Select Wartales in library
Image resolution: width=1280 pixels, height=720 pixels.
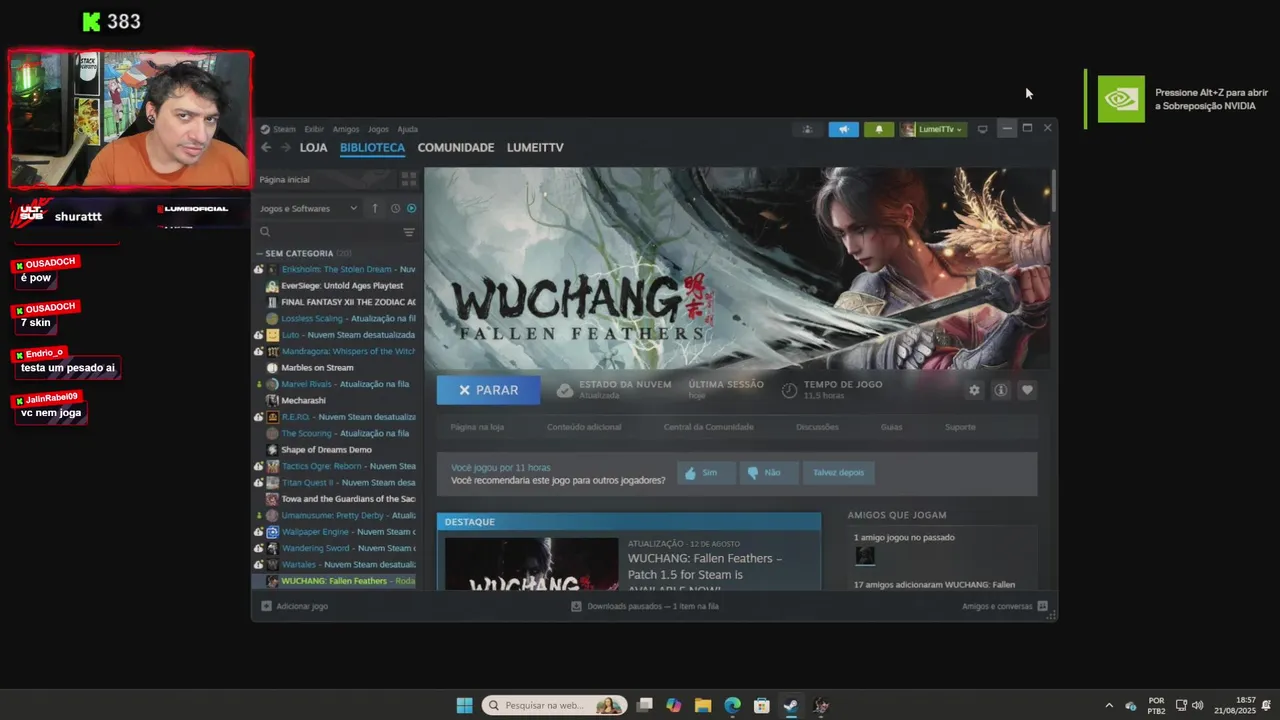tap(336, 564)
